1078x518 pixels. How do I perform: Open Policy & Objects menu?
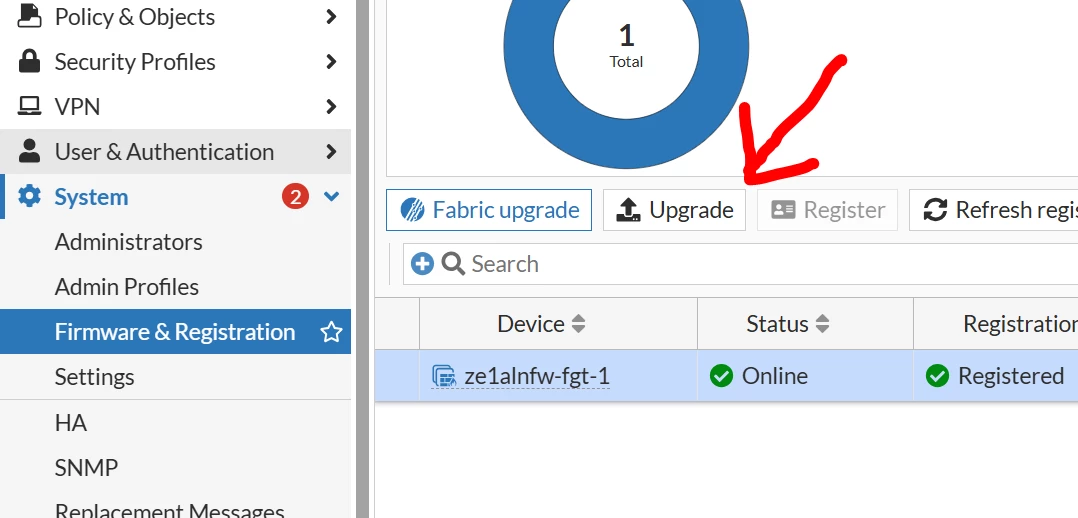(x=175, y=17)
